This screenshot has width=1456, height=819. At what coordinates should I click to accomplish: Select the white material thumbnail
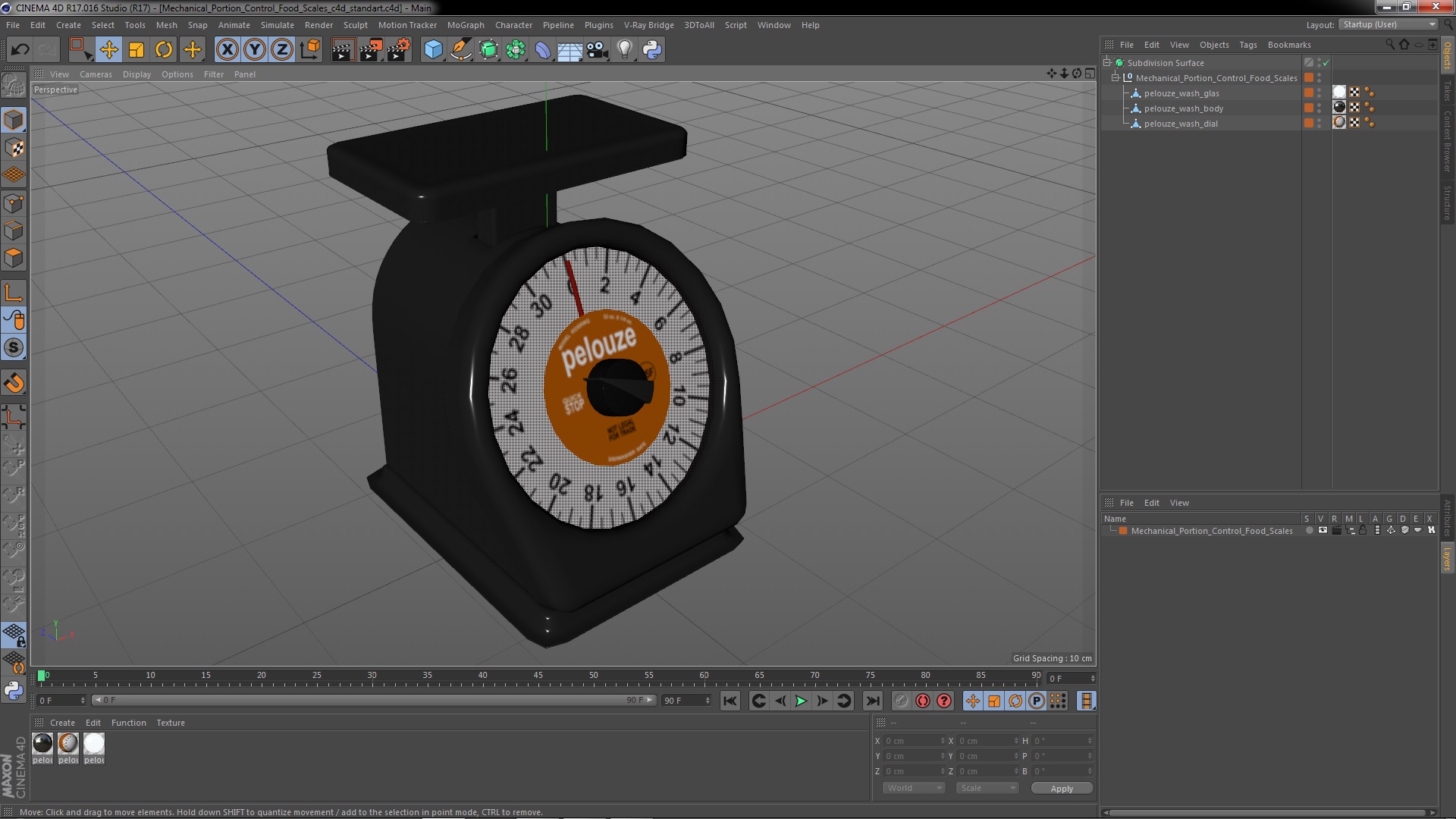pos(94,743)
